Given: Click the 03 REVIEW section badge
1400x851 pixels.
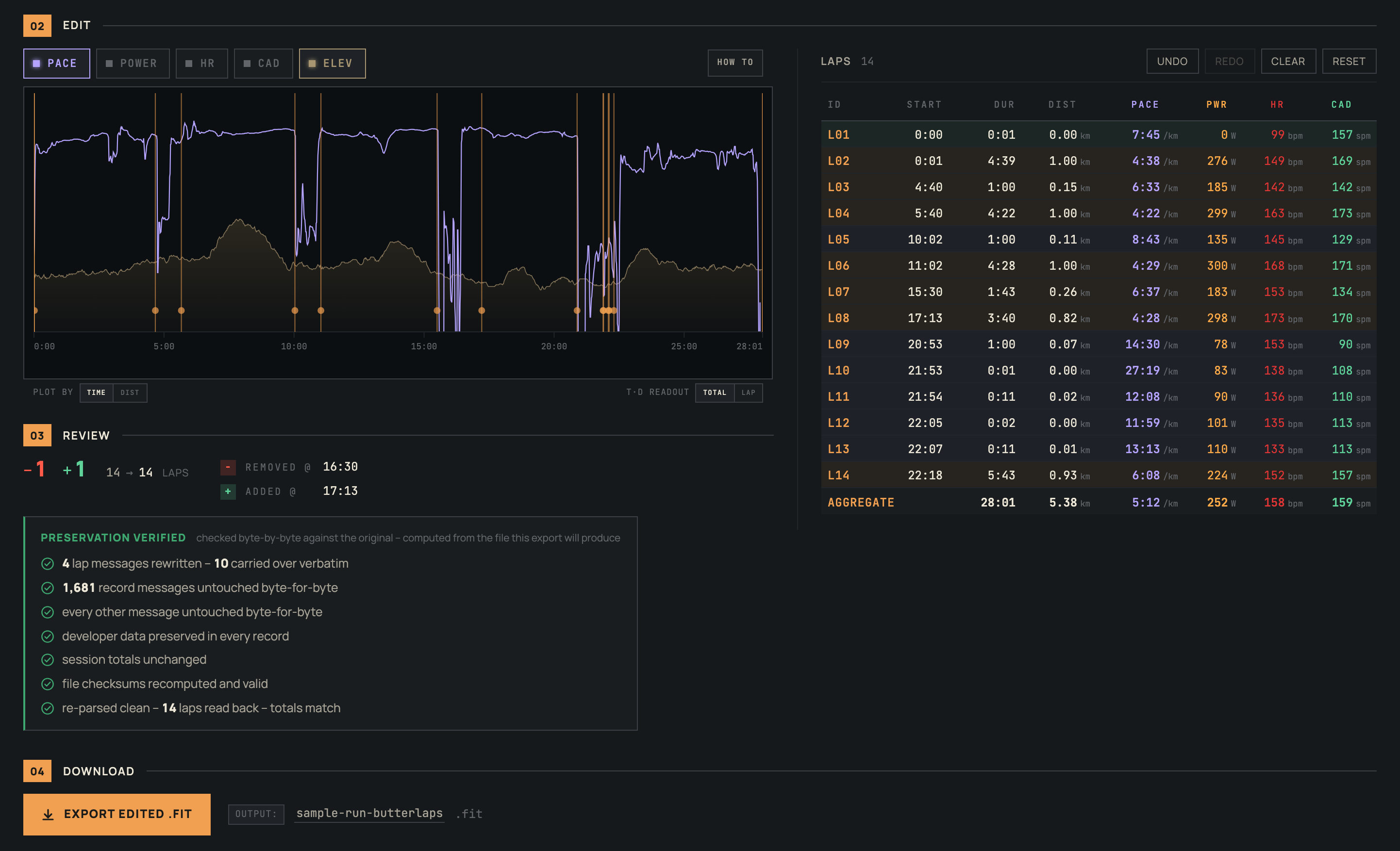Looking at the screenshot, I should (x=37, y=435).
